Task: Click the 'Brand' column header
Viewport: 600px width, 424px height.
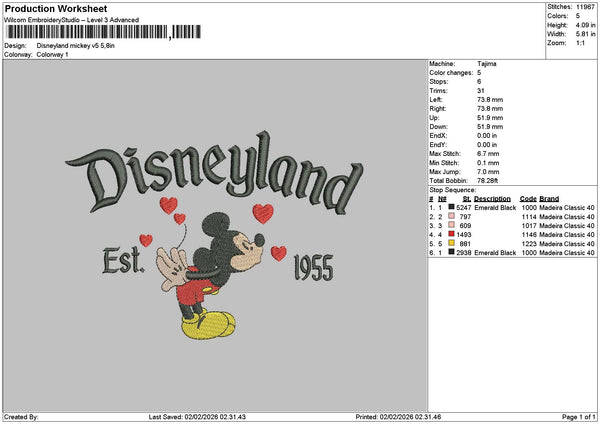Action: [x=549, y=199]
